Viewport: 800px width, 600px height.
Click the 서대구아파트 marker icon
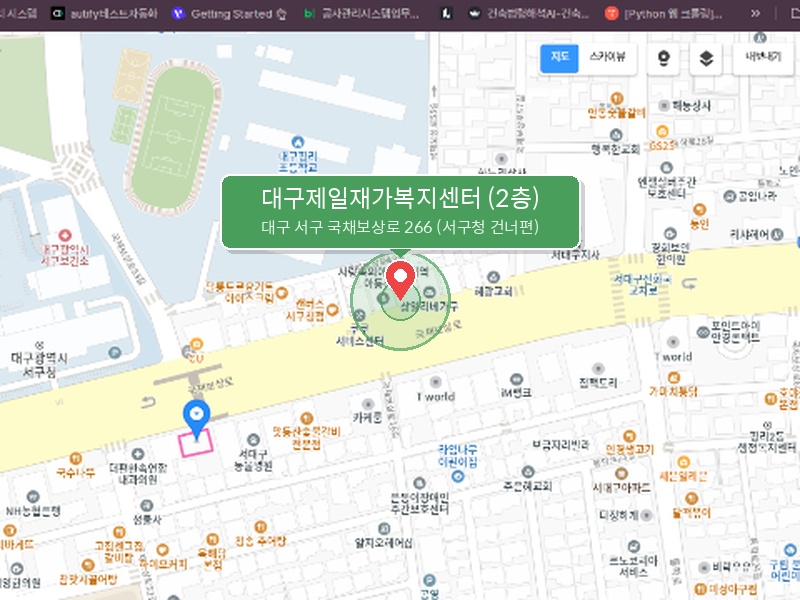(x=621, y=473)
